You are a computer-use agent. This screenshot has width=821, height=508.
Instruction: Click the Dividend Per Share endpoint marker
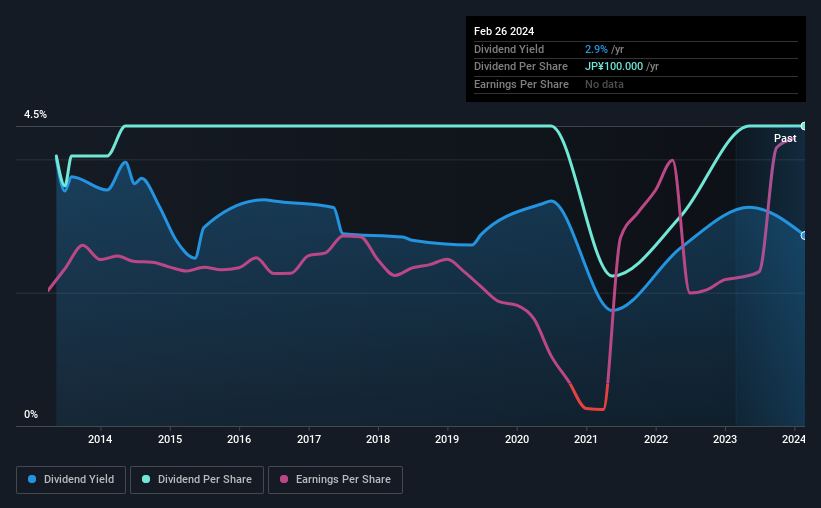[x=804, y=126]
